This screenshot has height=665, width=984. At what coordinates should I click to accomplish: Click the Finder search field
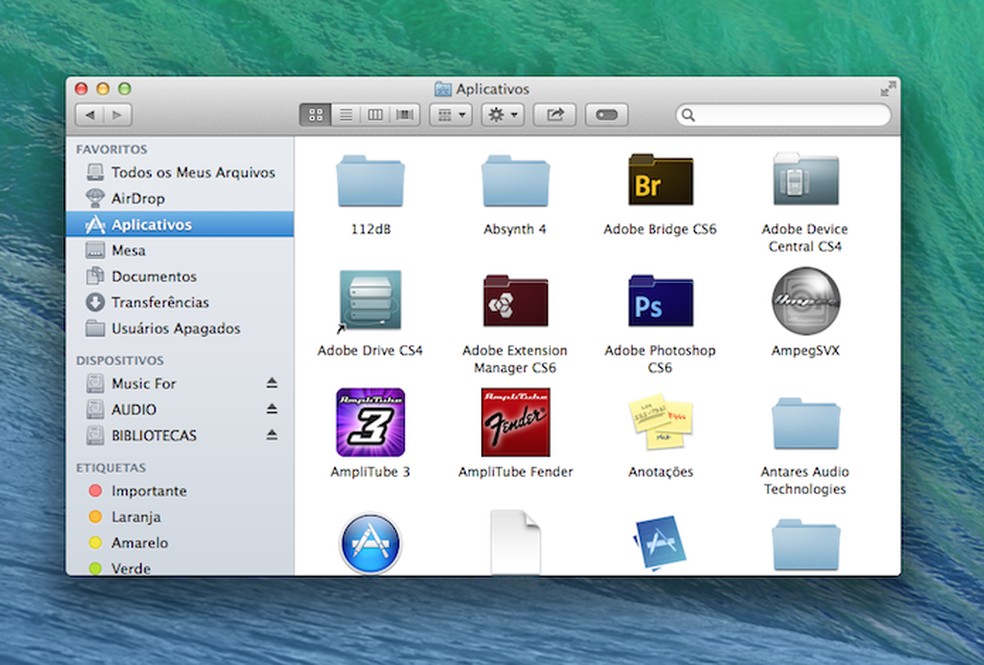tap(783, 115)
